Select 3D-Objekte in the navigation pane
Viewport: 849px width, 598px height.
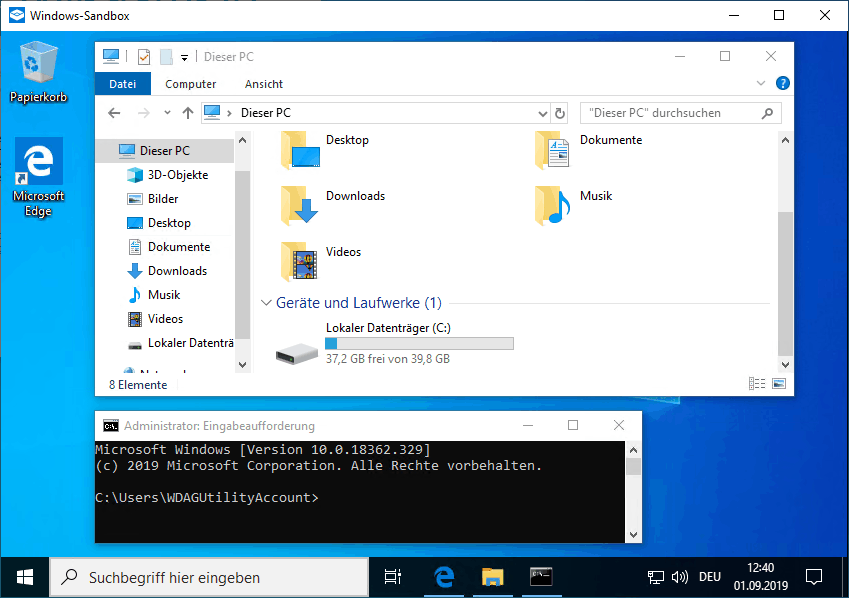178,174
